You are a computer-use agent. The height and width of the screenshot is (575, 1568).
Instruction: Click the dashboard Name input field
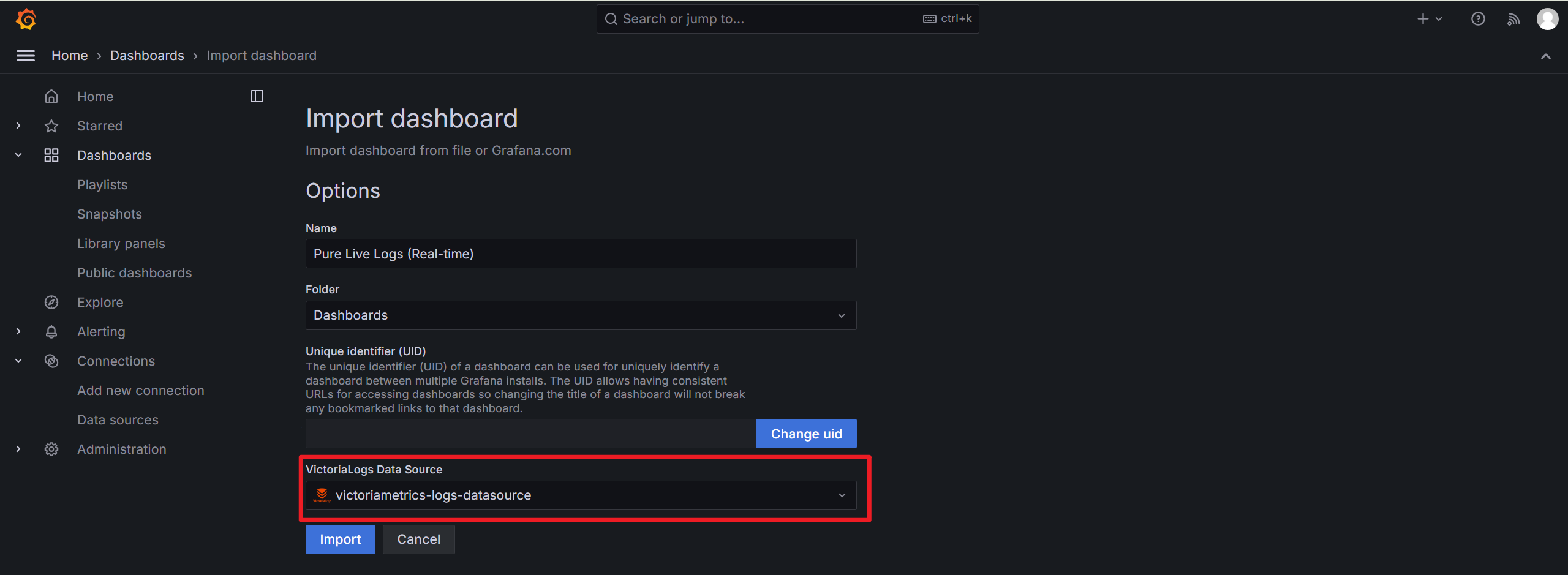(581, 254)
